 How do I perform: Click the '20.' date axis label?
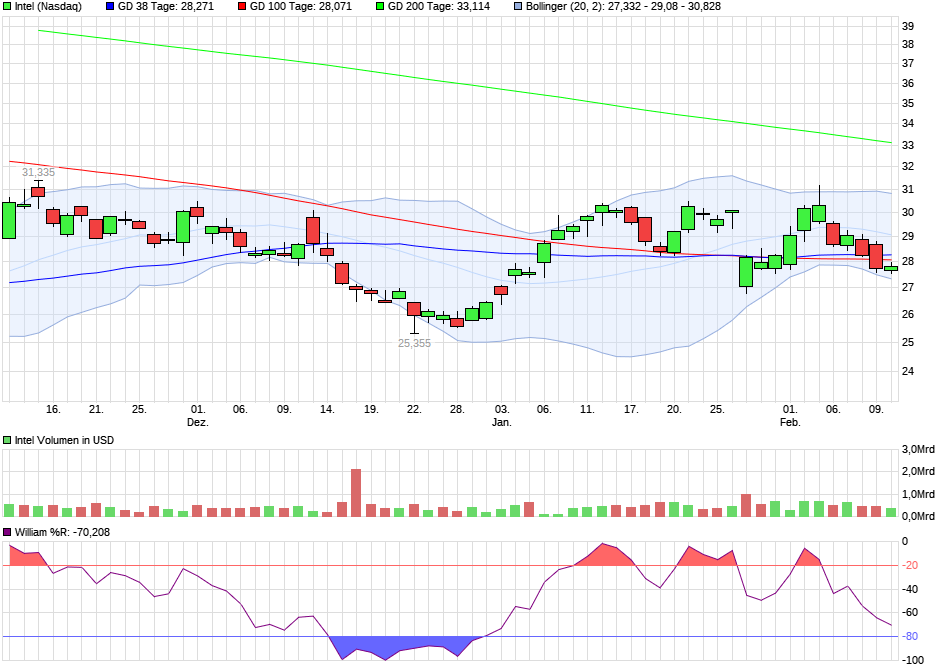[x=674, y=409]
